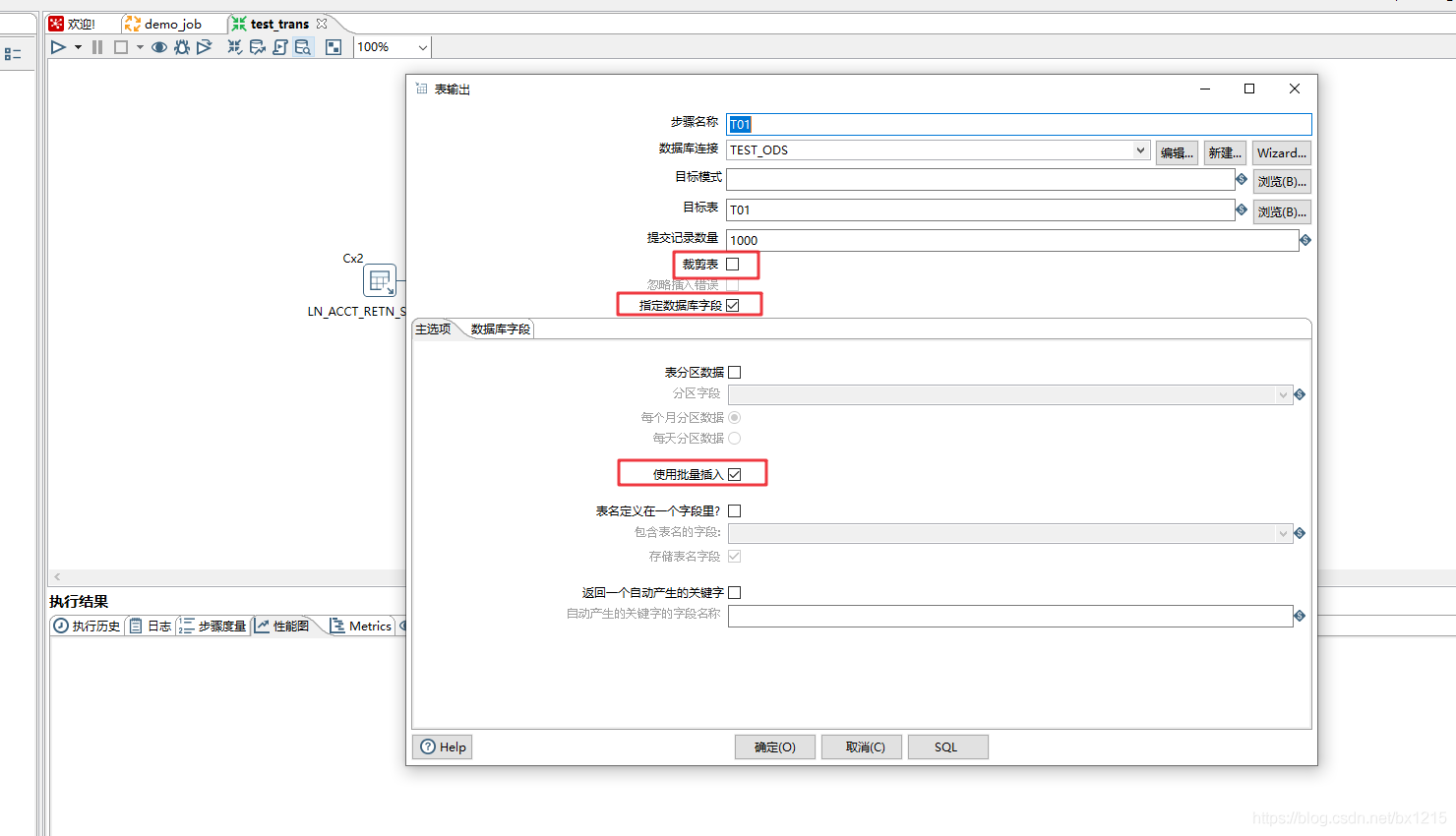This screenshot has width=1456, height=836.
Task: Run the transformation with the play icon
Action: tap(58, 47)
